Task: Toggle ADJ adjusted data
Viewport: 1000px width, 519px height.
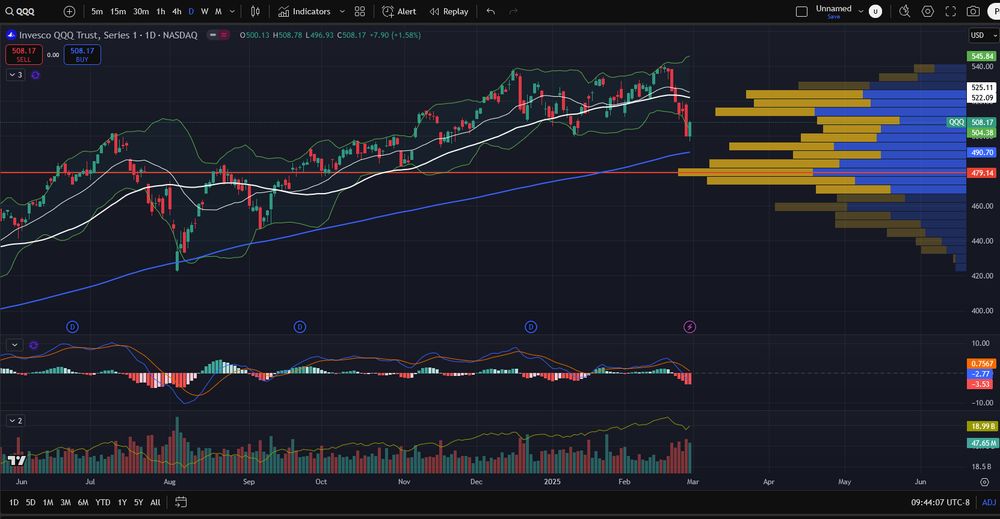Action: pos(989,502)
